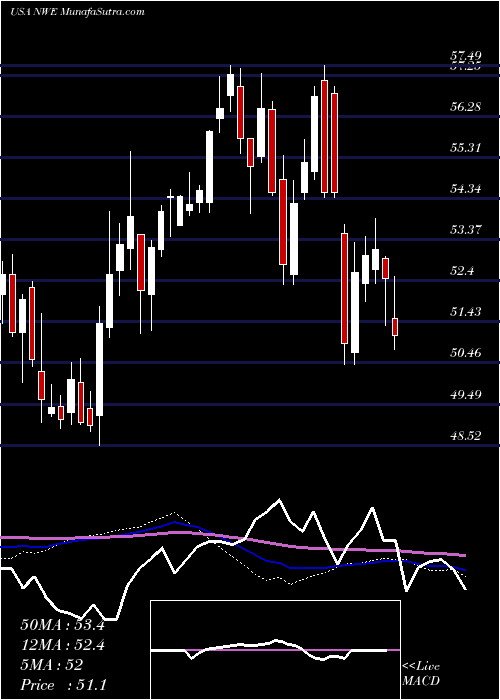
Task: Click the 56.28 price axis label
Action: 466,107
